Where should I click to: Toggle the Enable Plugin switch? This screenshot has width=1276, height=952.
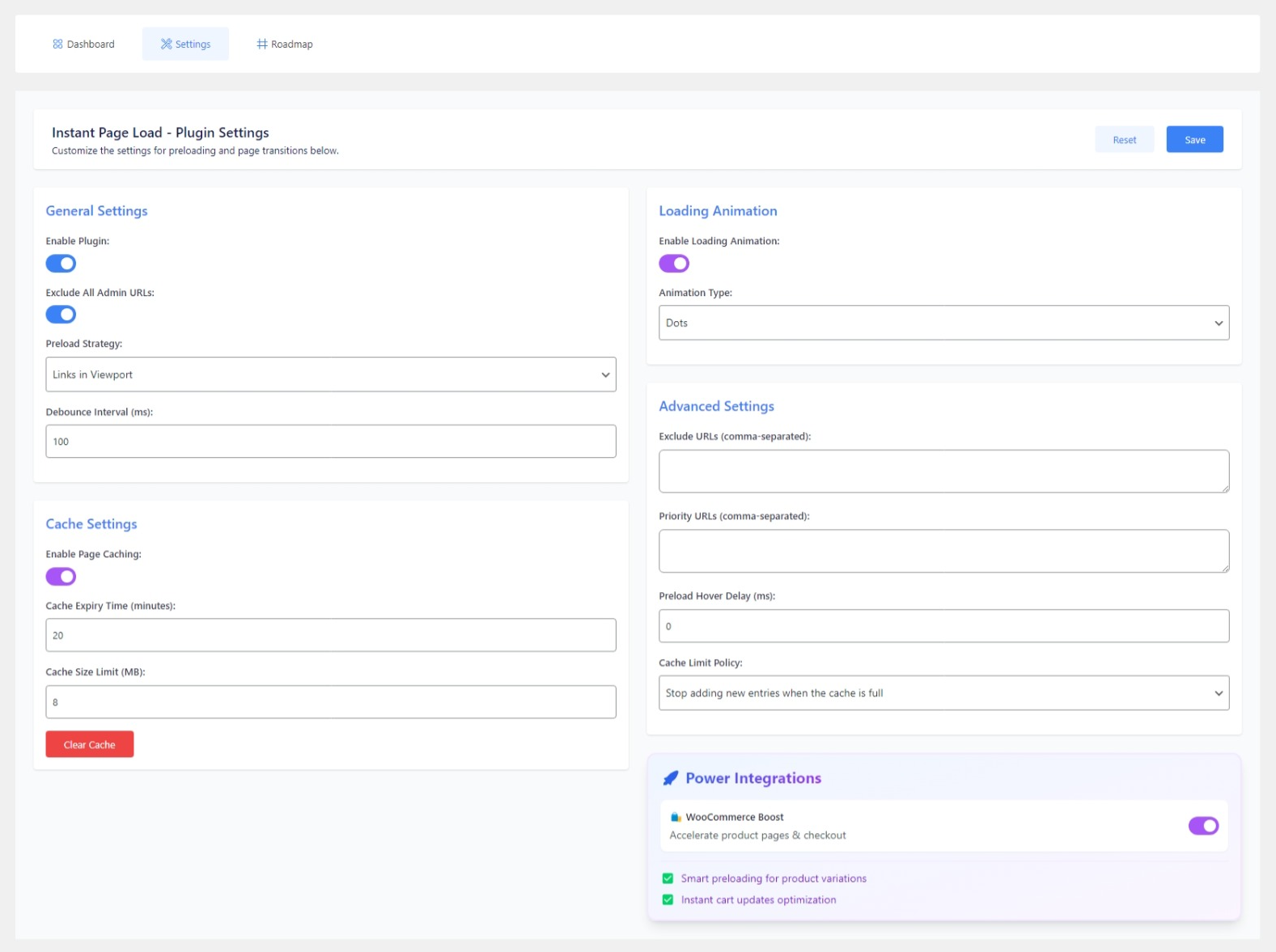(61, 264)
